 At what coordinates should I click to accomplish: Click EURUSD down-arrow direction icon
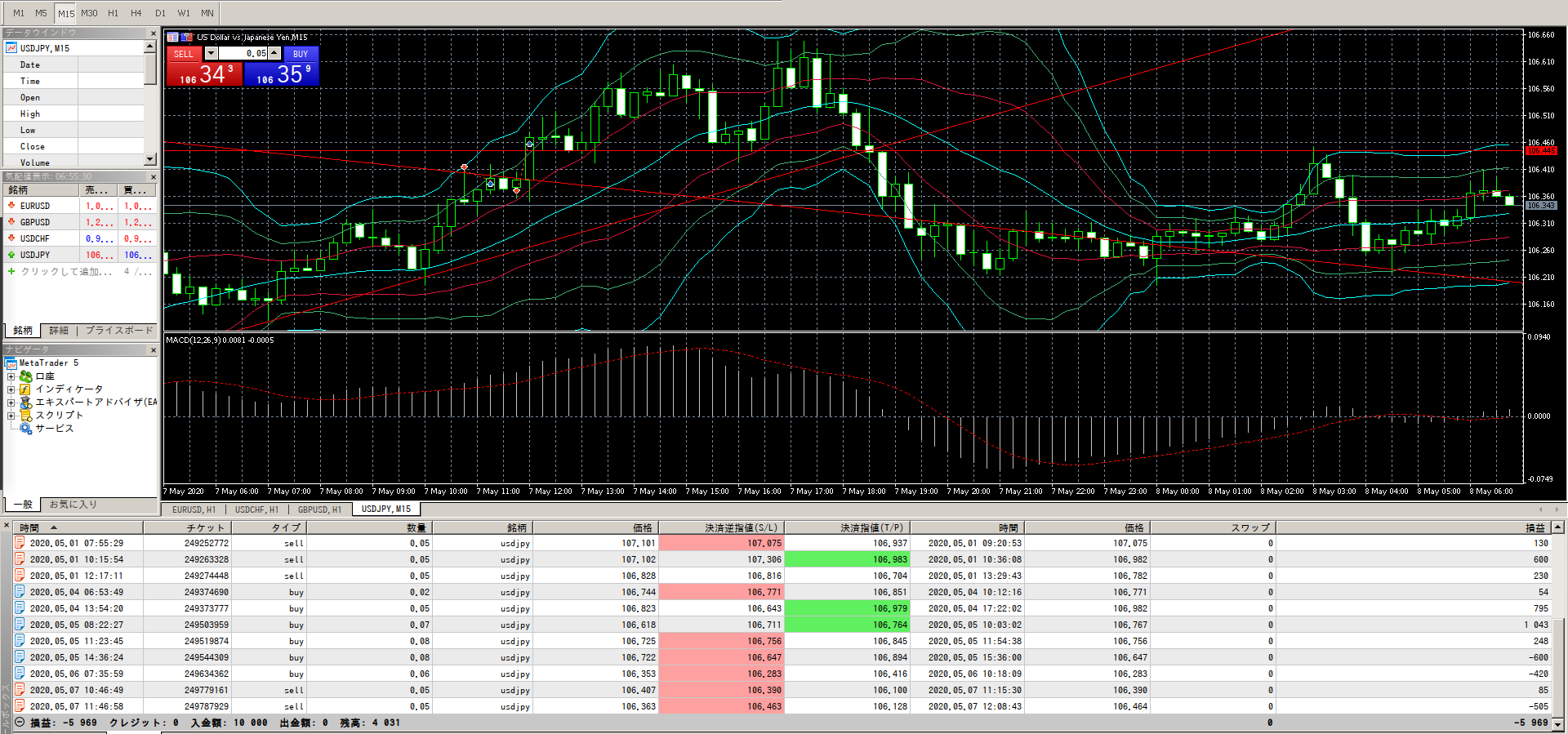tap(11, 206)
